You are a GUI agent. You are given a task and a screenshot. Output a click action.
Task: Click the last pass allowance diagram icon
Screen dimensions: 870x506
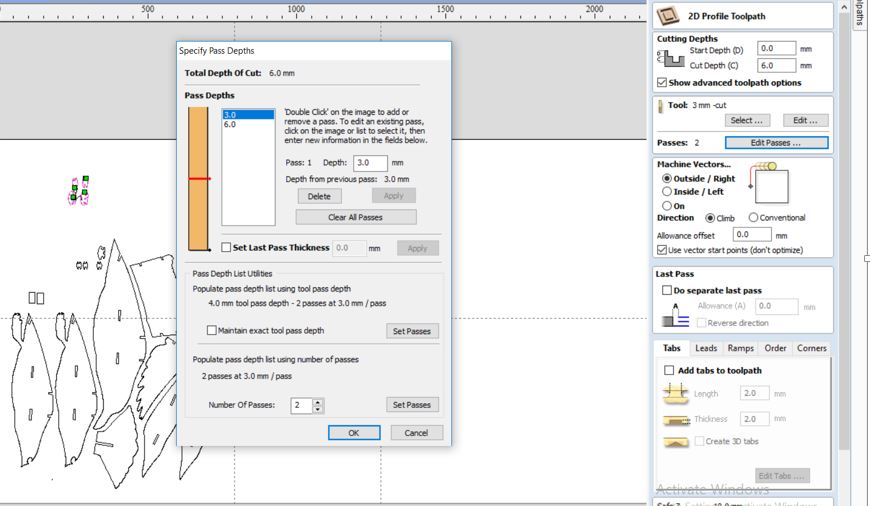(675, 315)
